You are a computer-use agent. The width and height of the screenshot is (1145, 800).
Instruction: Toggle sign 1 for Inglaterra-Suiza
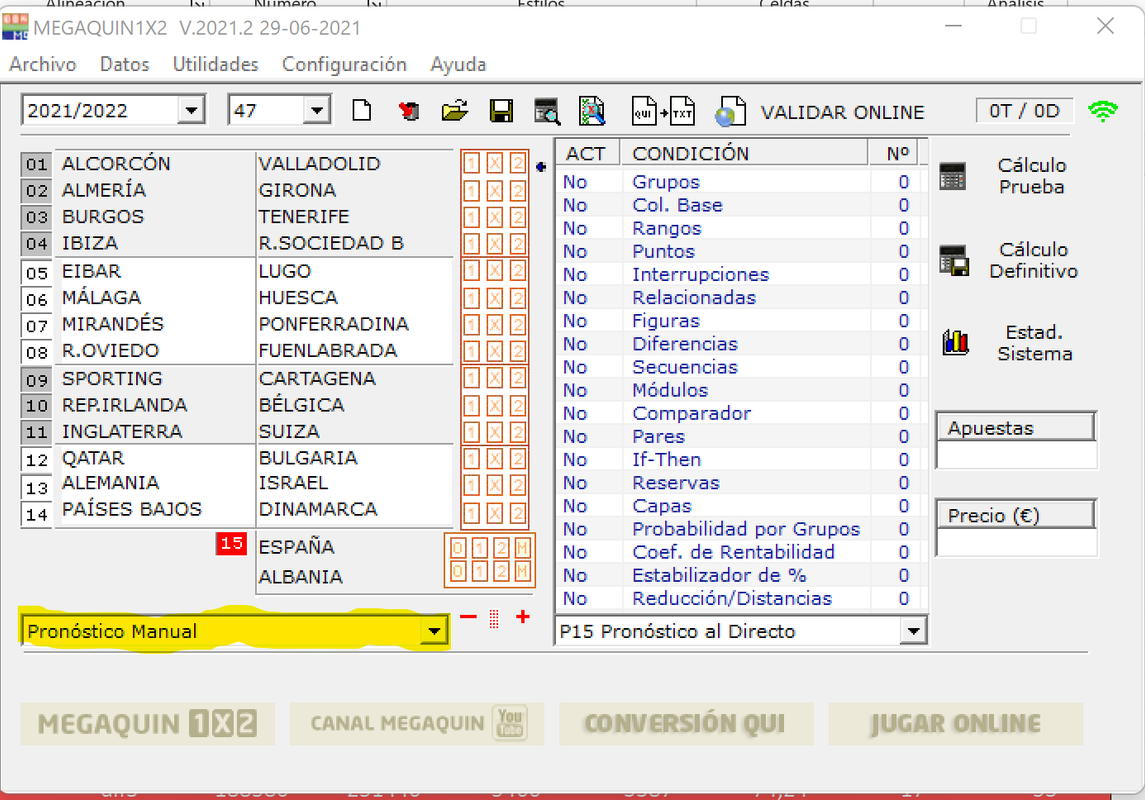(472, 432)
